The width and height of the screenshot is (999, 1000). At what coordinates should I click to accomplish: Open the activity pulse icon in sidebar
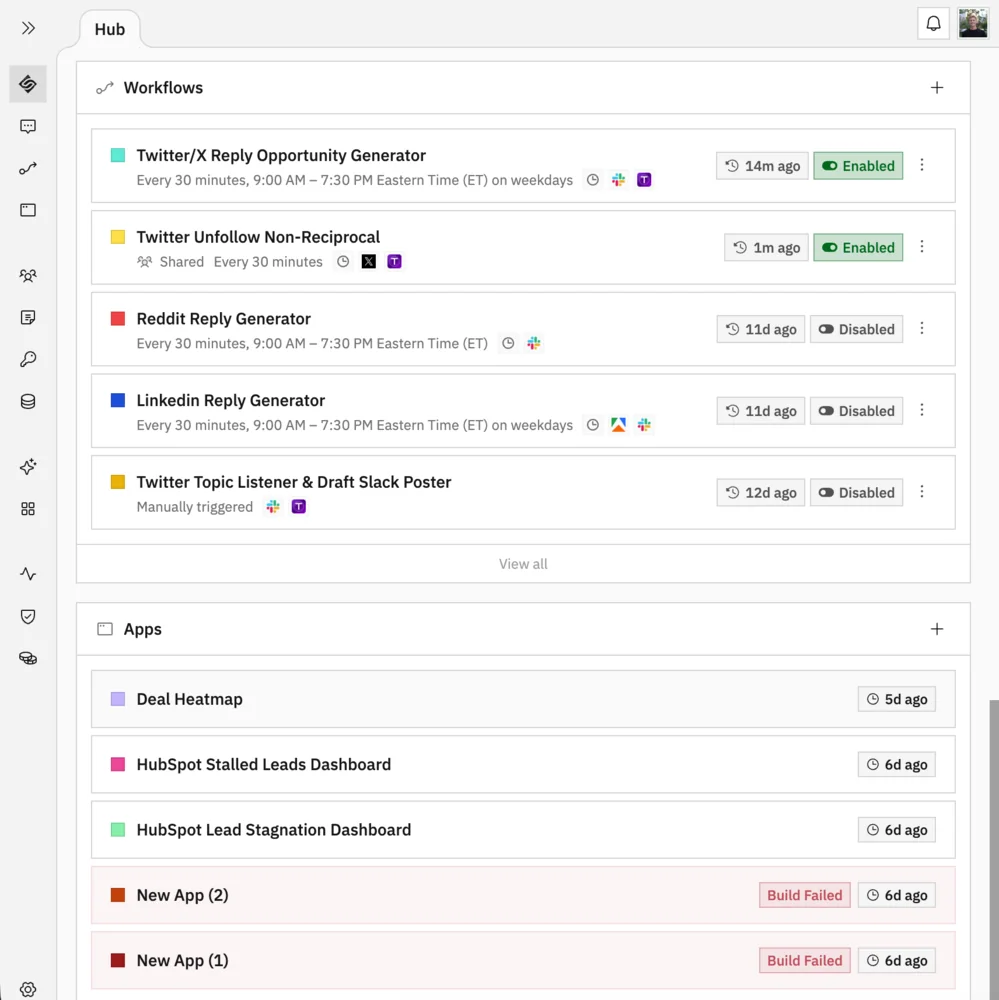(x=28, y=574)
